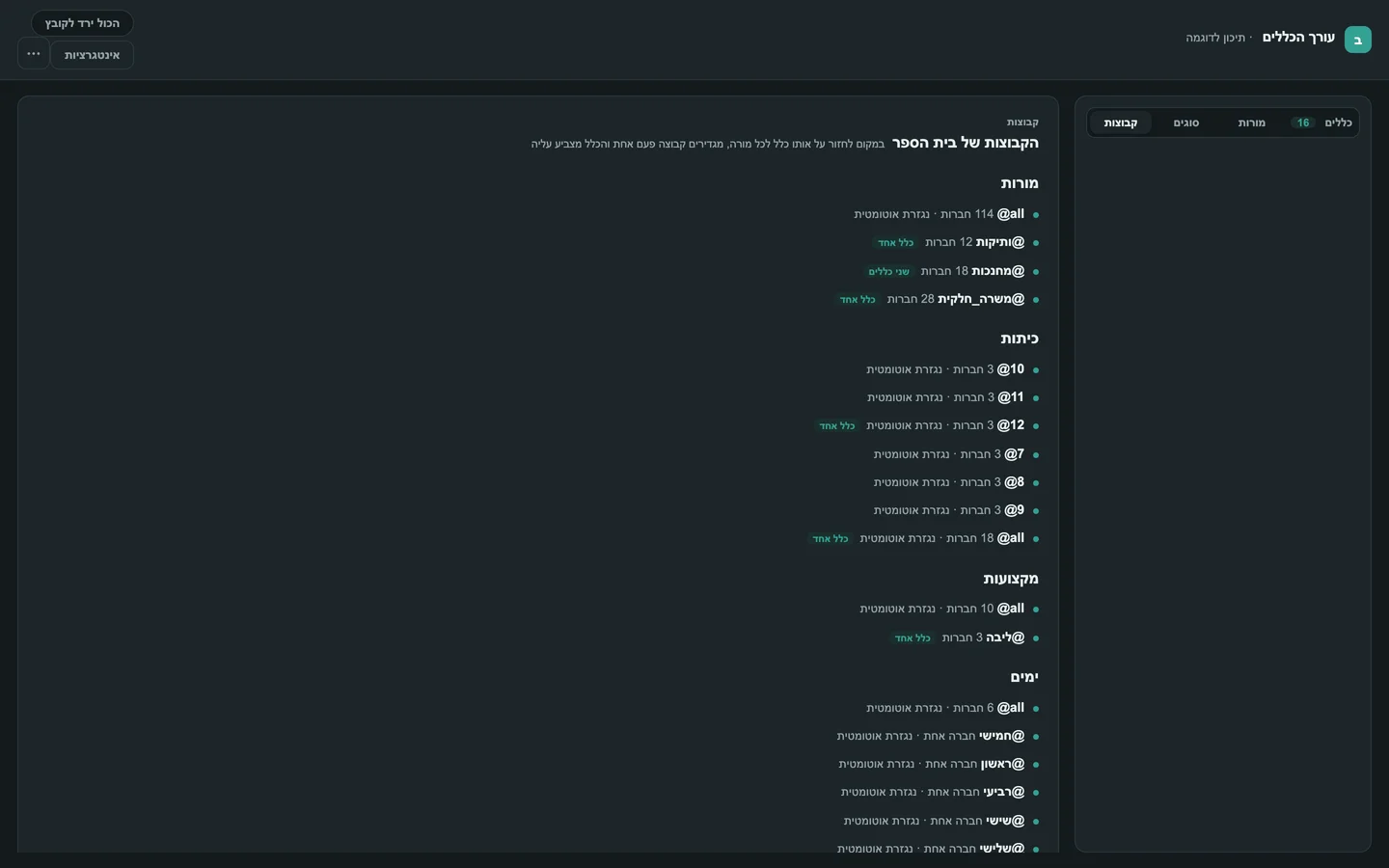Click the כלל אחד badge beside @משרה_חלקית
Viewport: 1389px width, 868px height.
point(858,300)
